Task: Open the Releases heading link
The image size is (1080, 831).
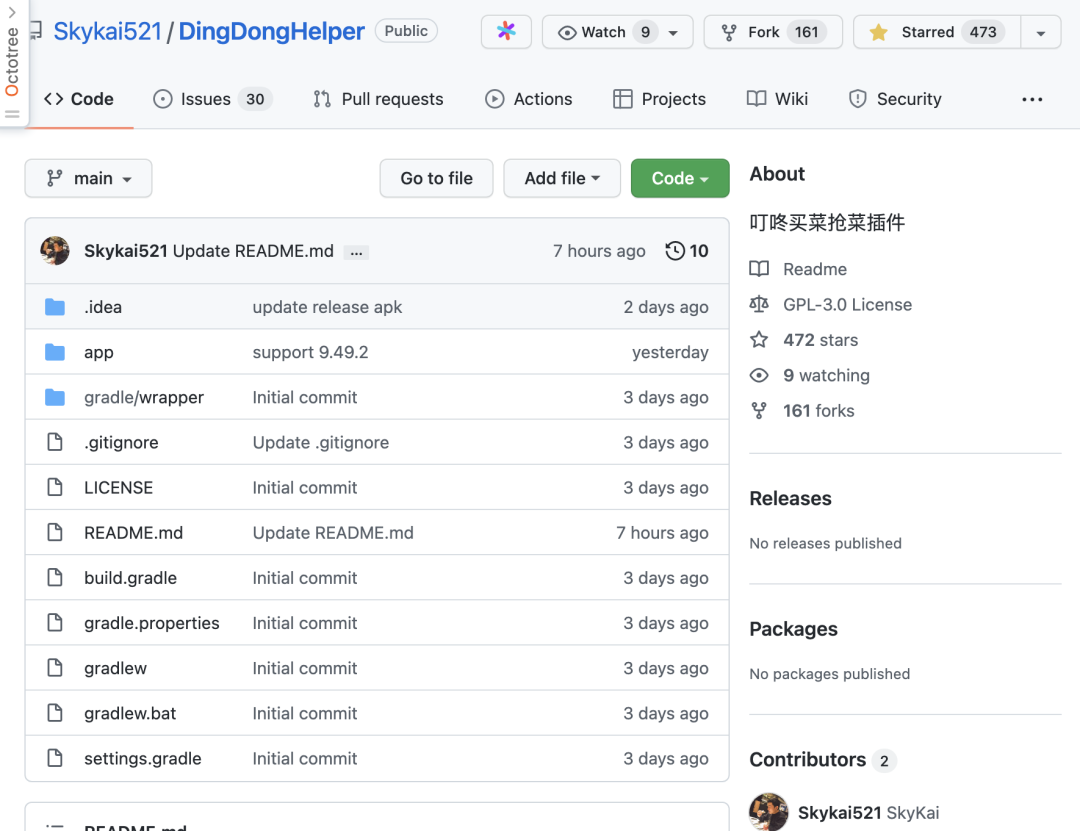Action: (790, 498)
